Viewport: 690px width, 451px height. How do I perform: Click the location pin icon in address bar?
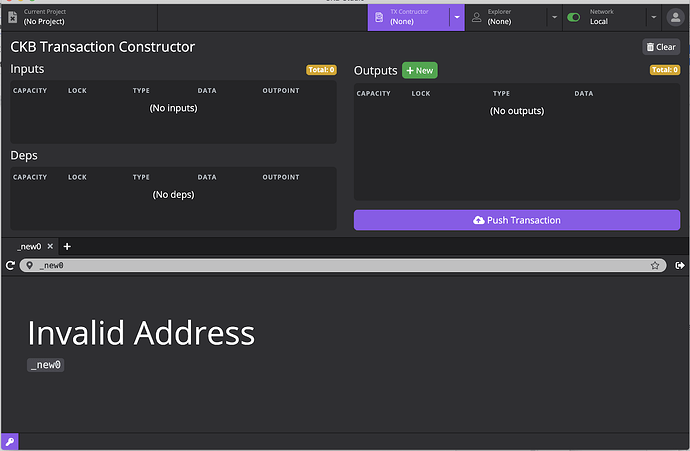(x=29, y=265)
